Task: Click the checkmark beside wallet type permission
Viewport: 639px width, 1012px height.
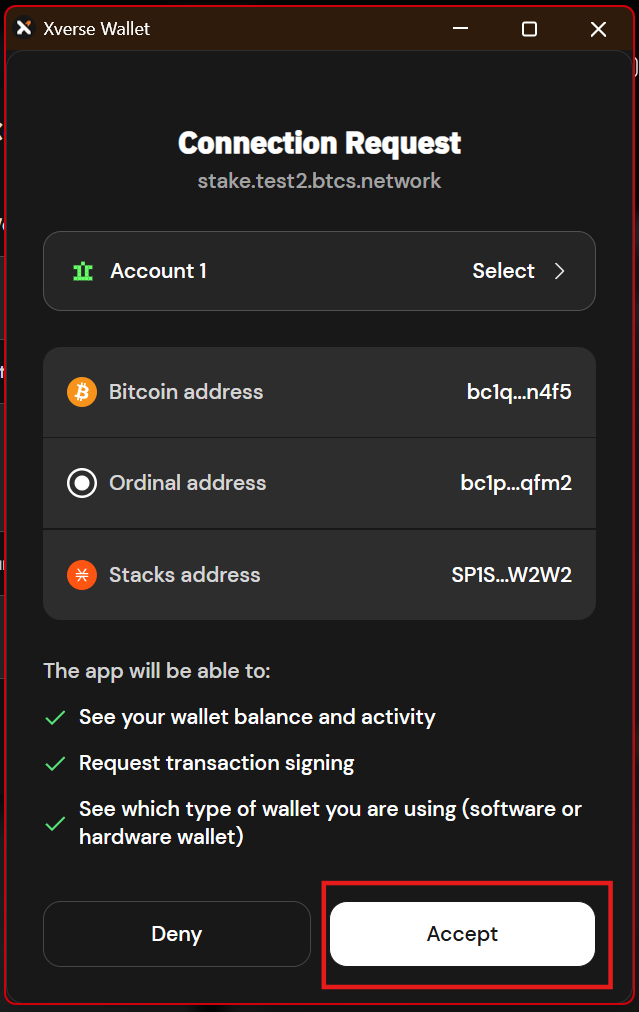Action: pyautogui.click(x=55, y=823)
